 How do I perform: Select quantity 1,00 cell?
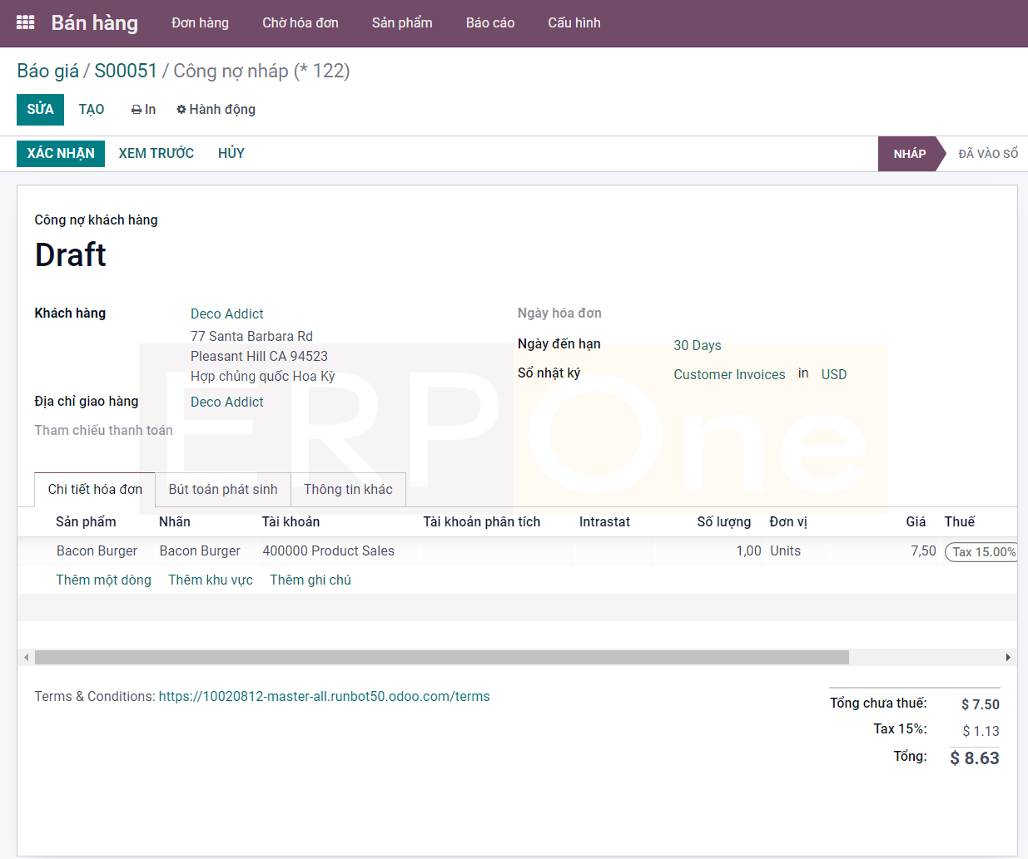point(749,551)
